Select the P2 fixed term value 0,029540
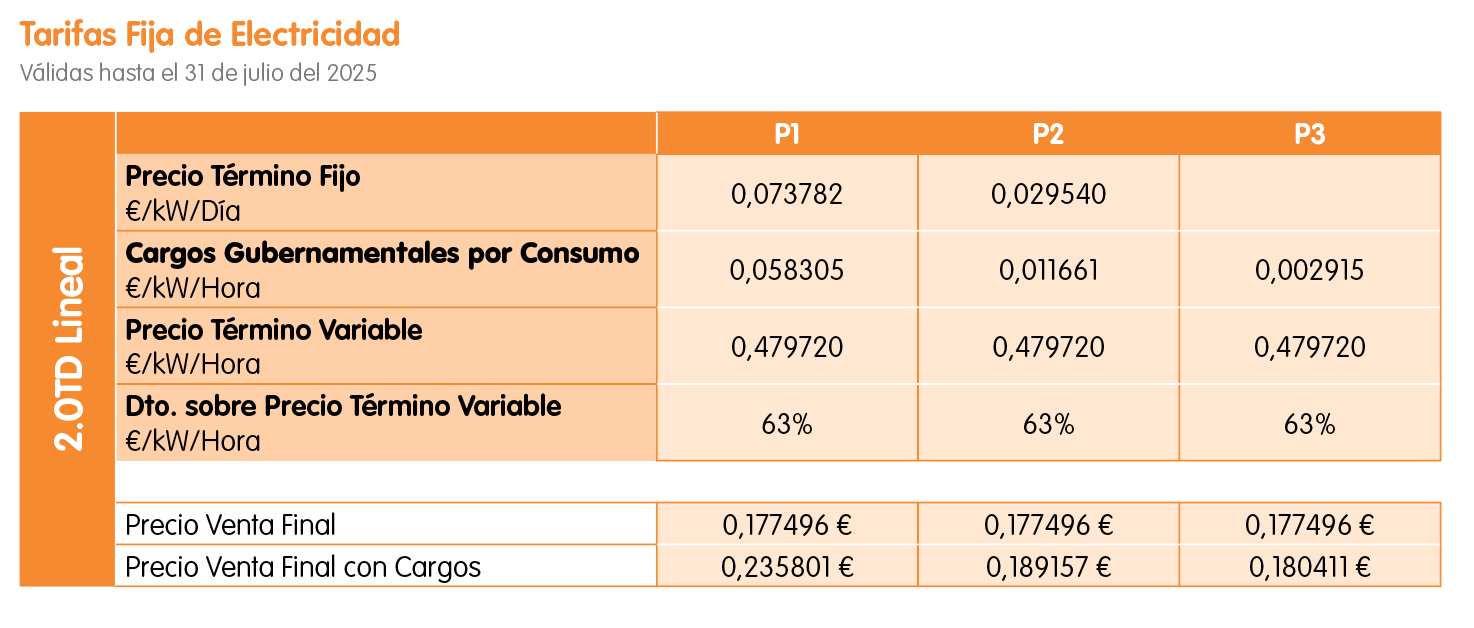This screenshot has width=1474, height=628. click(x=1048, y=194)
